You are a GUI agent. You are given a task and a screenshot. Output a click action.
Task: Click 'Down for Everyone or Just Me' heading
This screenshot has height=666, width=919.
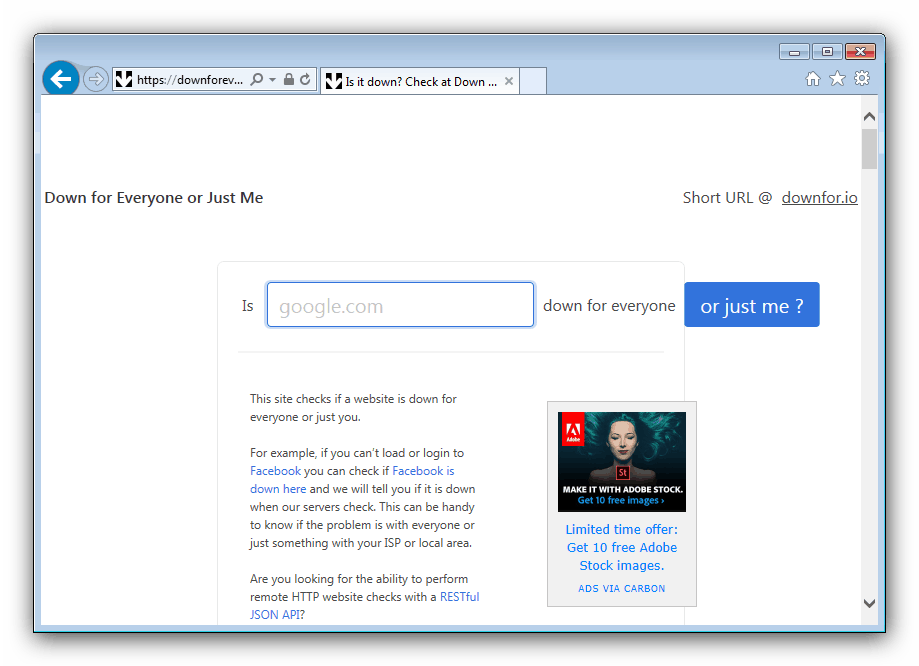154,198
